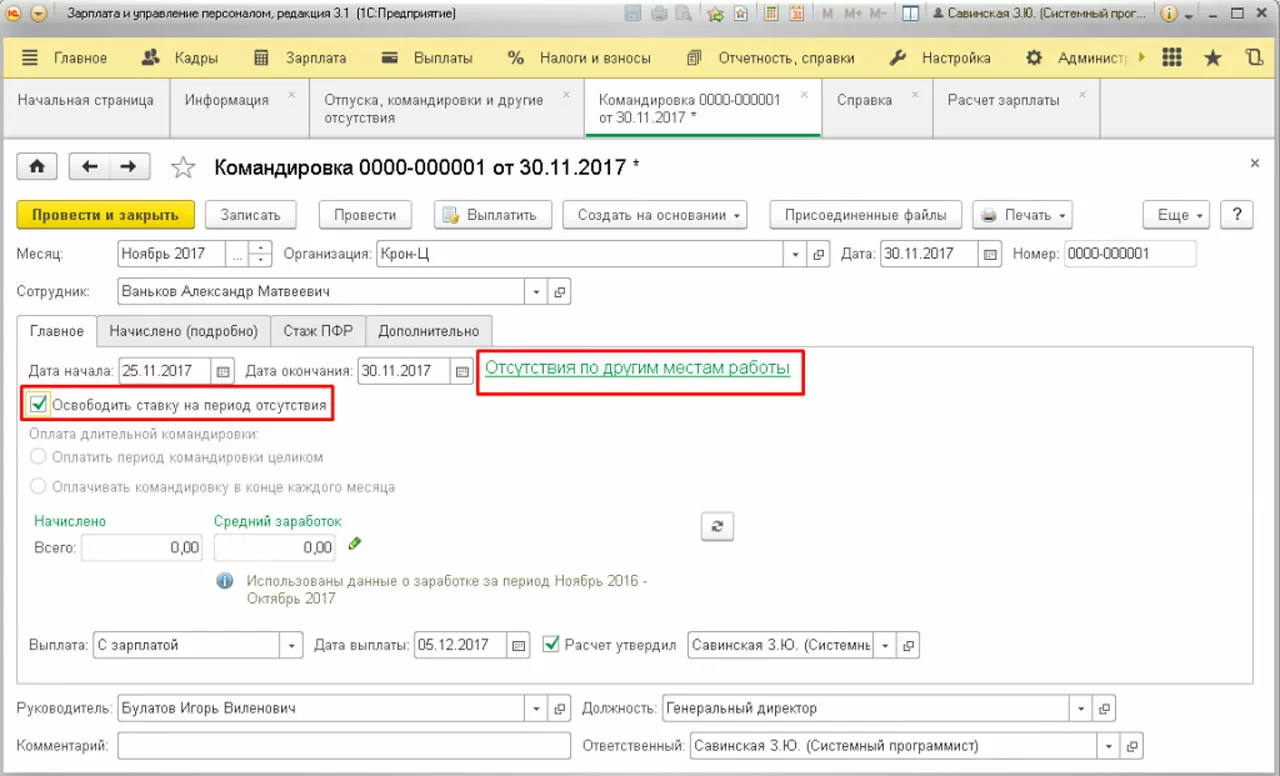Open the calendar picker for Дата начала
The width and height of the screenshot is (1280, 776).
point(223,371)
